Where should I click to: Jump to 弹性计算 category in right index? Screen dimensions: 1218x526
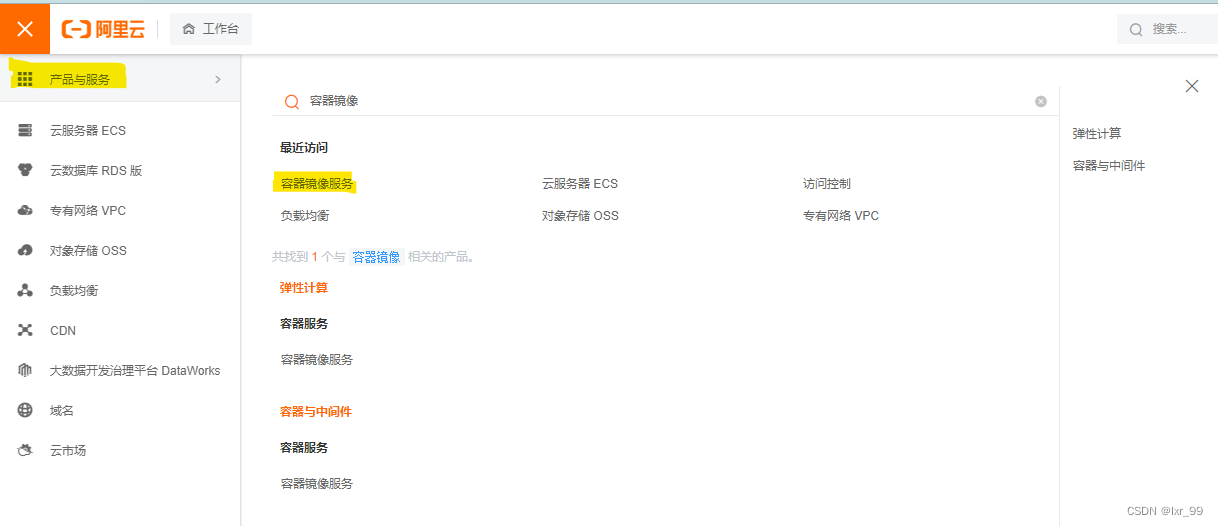coord(1097,133)
